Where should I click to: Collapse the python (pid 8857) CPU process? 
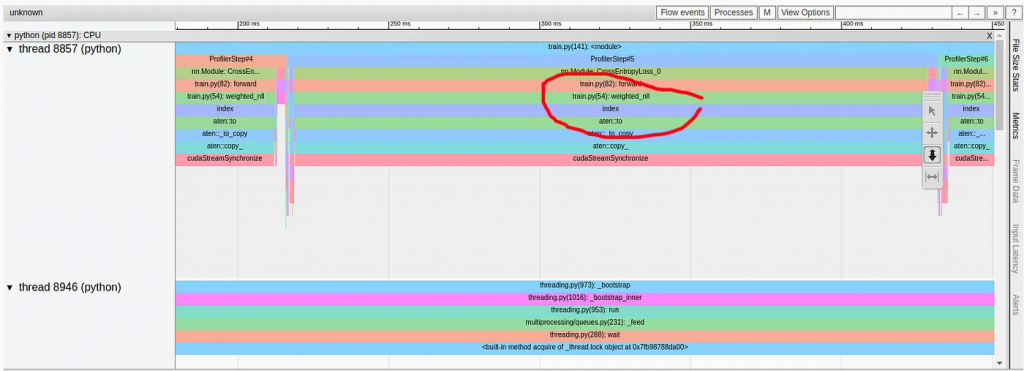tap(8, 35)
